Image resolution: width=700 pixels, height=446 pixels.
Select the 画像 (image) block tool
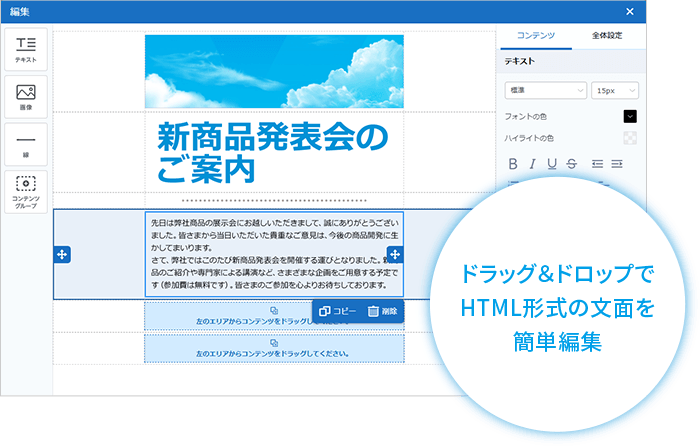[x=26, y=97]
